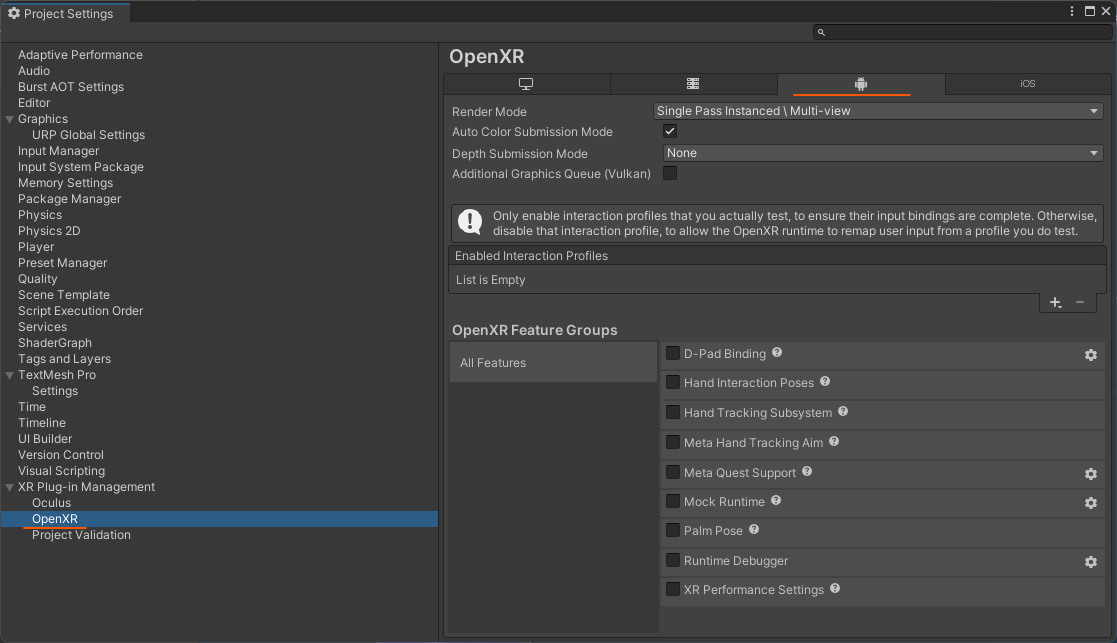Image resolution: width=1117 pixels, height=643 pixels.
Task: Collapse the XR Plug-in Management section
Action: (10, 487)
